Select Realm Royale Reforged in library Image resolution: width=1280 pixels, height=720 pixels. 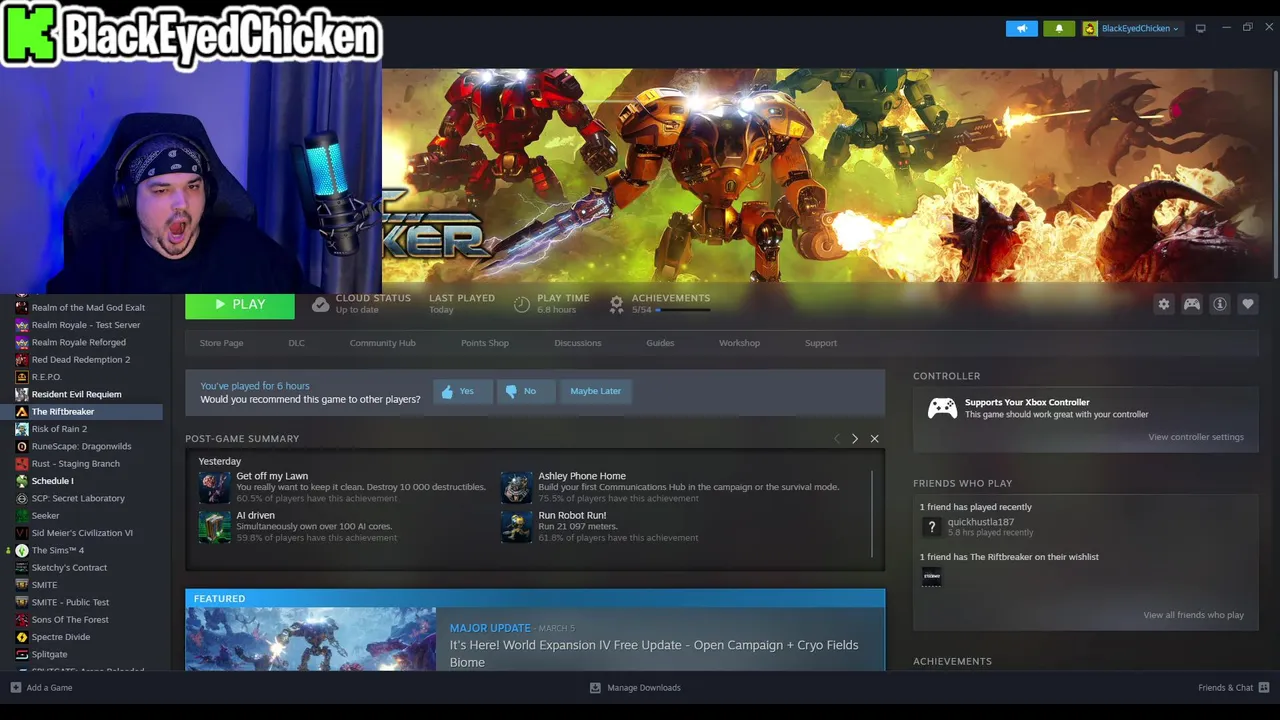[81, 342]
